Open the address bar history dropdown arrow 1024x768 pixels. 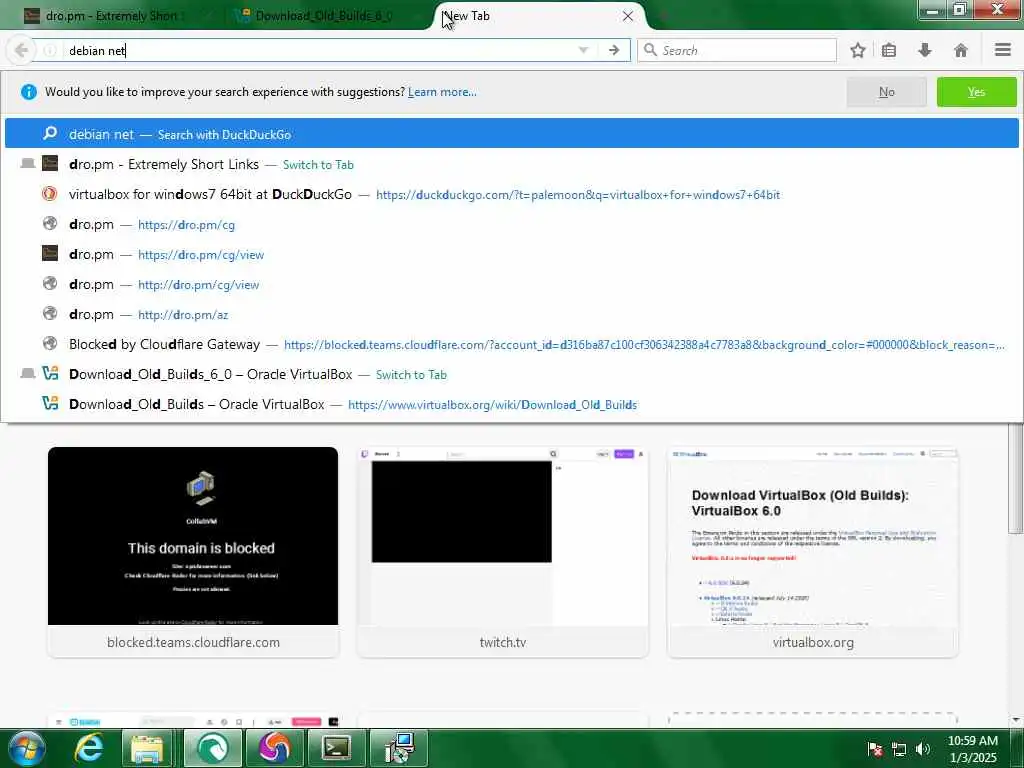pos(583,50)
